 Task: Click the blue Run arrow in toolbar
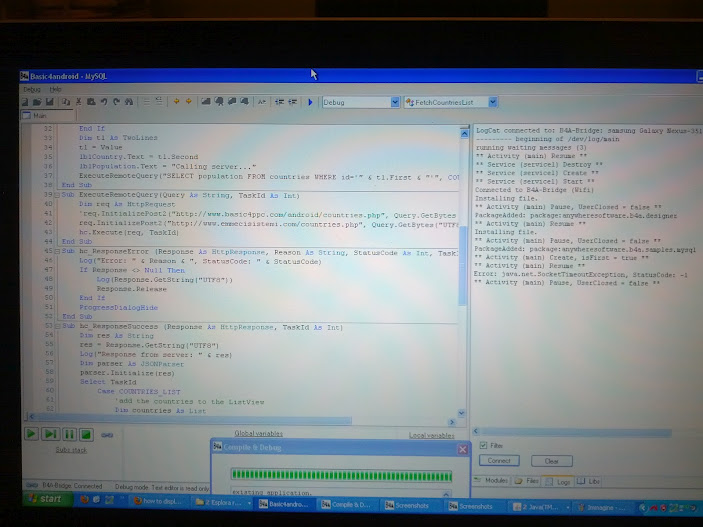(x=310, y=102)
